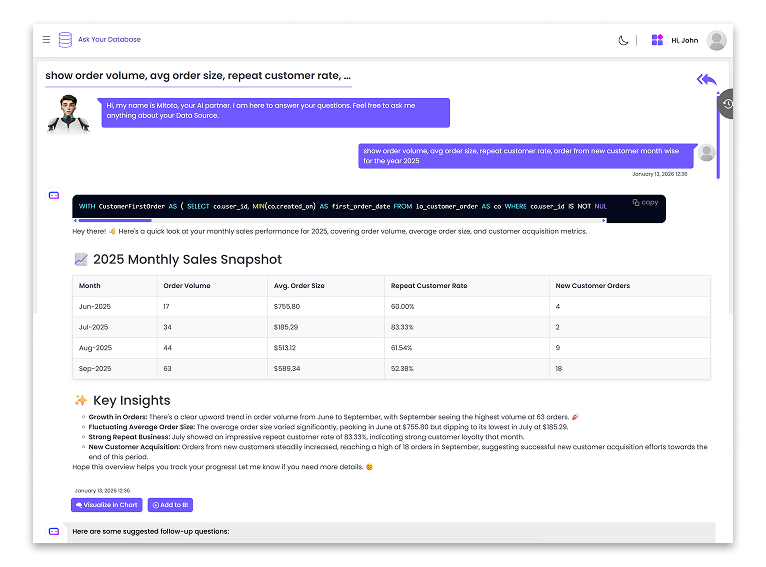Copy the SQL query code
Viewport: 766px width, 567px height.
(x=646, y=202)
